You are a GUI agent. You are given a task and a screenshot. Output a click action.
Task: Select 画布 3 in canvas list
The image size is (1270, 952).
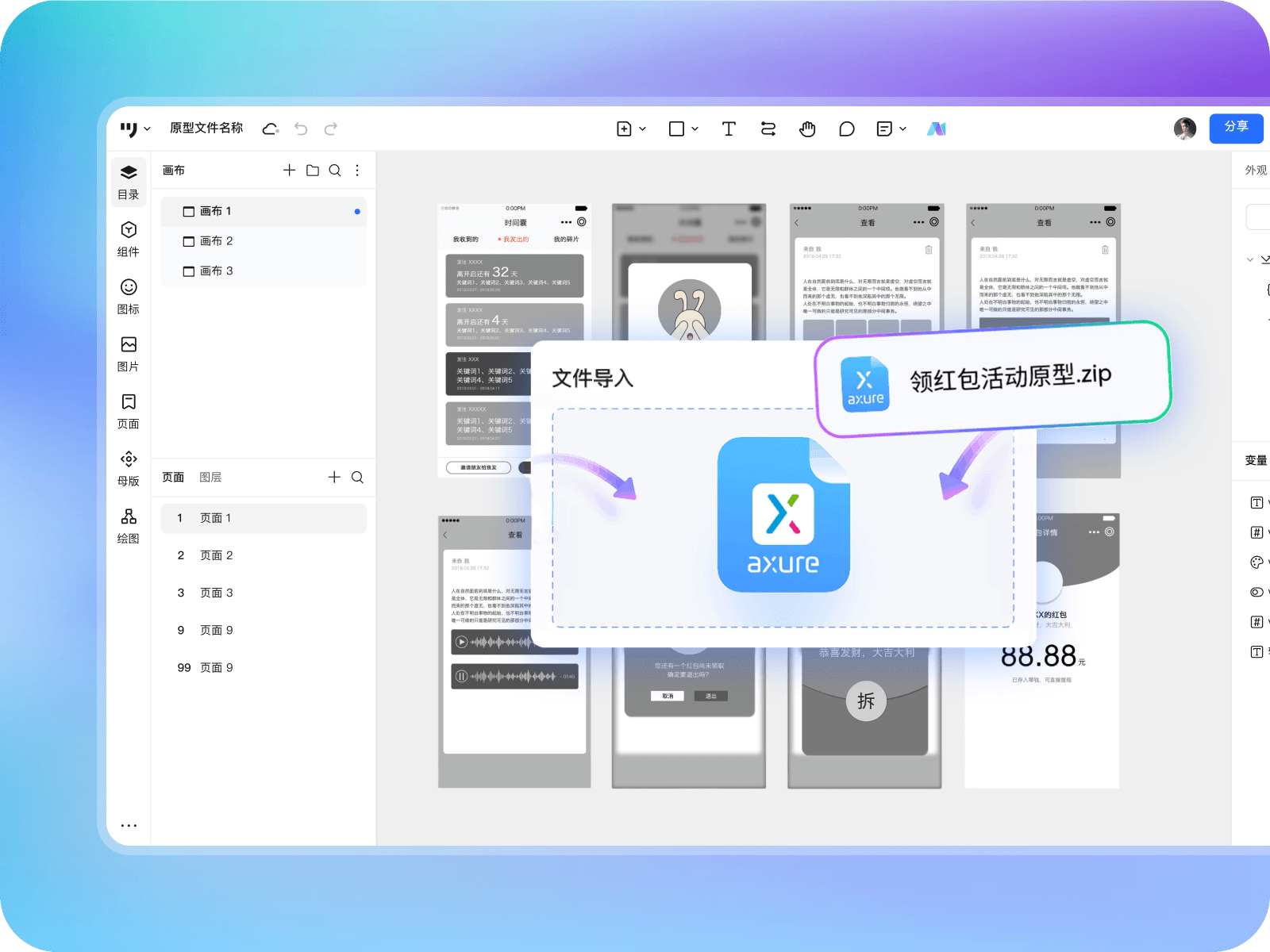pyautogui.click(x=264, y=271)
